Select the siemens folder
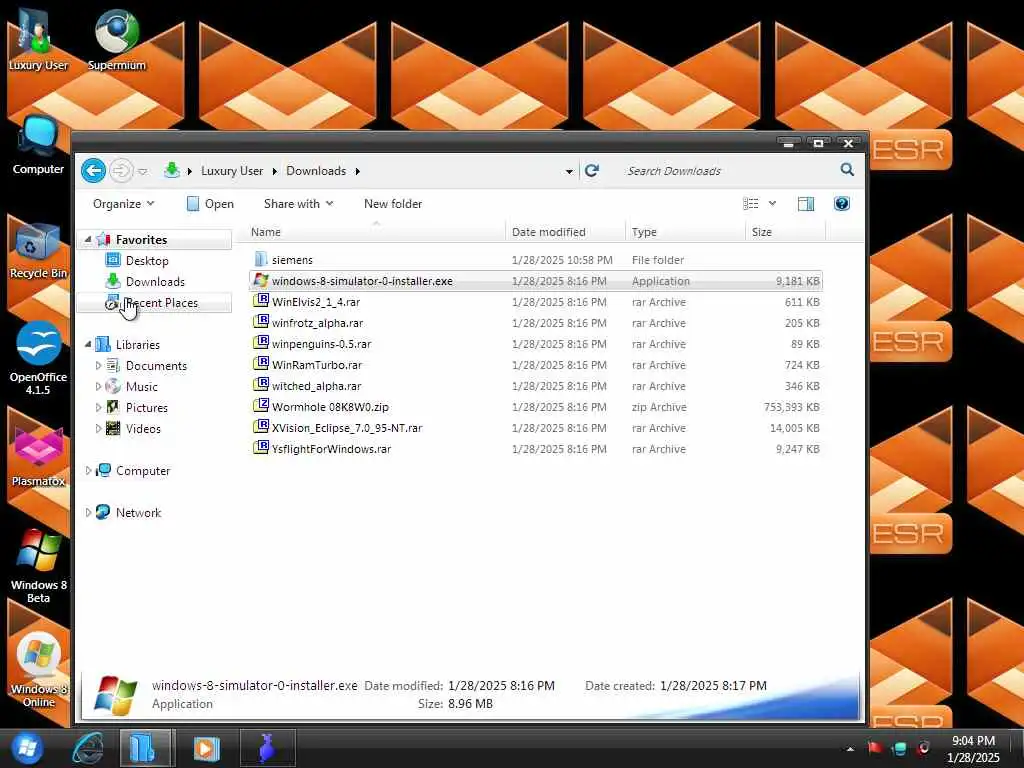 click(x=536, y=260)
